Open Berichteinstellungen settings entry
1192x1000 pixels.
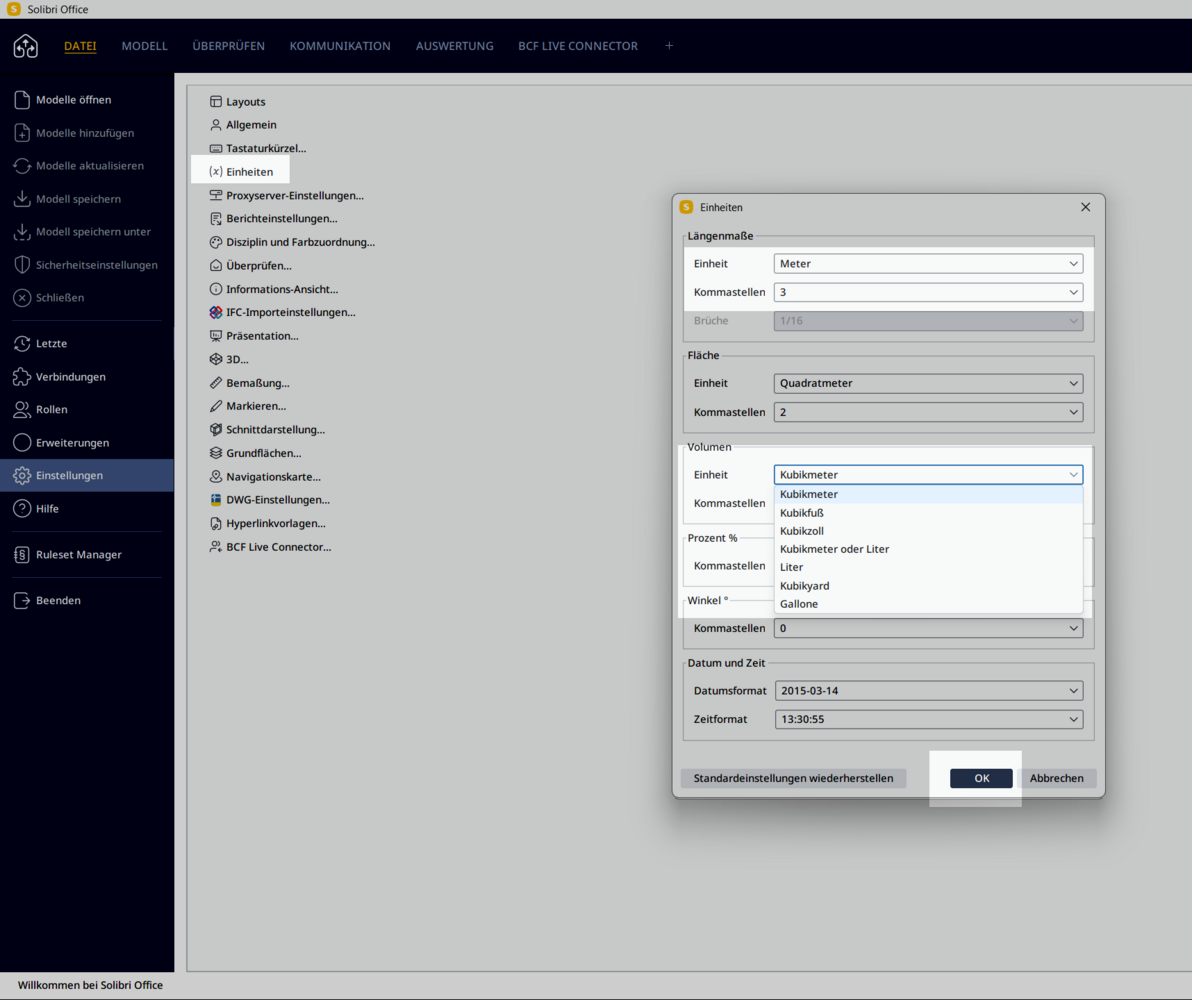coord(273,219)
